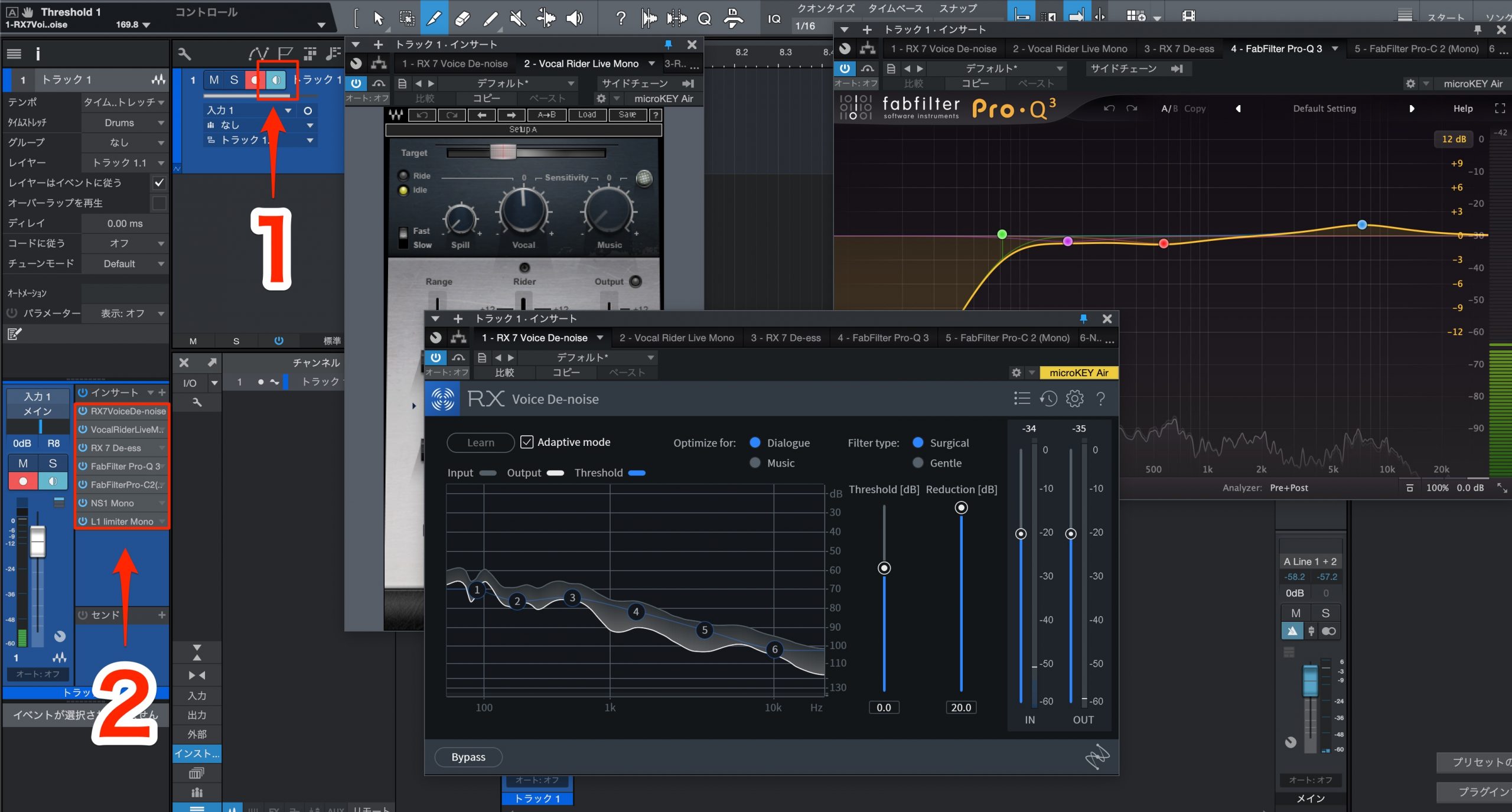
Task: Select the Eraser tool
Action: 462,18
